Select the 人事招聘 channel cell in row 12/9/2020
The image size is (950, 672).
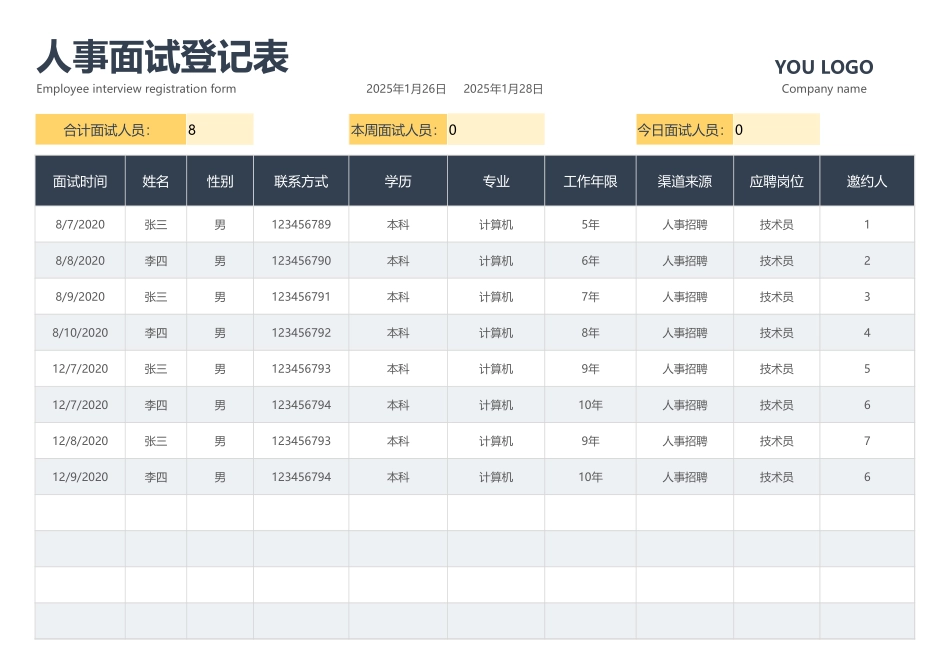[686, 476]
